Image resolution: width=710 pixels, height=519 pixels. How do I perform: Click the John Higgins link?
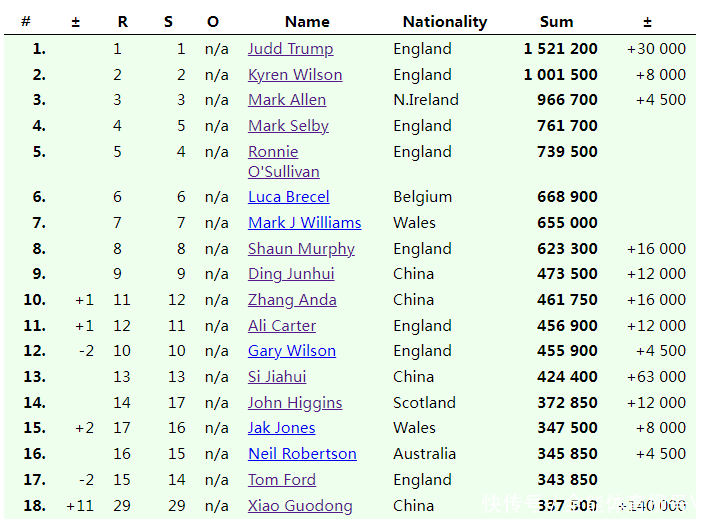[295, 403]
